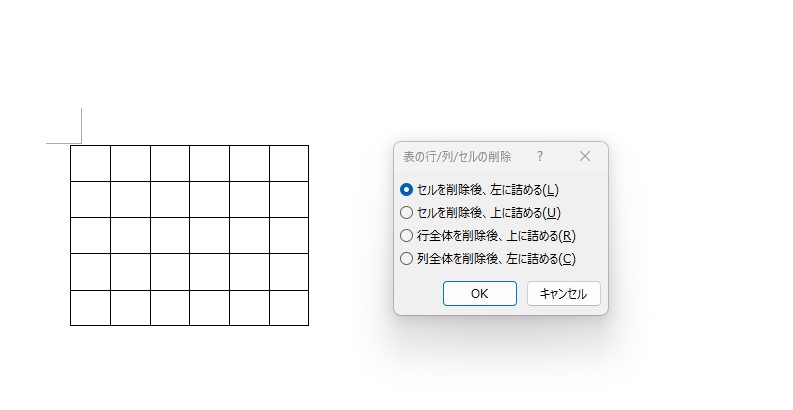Close the 表の行/列/セルの削除 dialog
The width and height of the screenshot is (793, 410).
[585, 157]
